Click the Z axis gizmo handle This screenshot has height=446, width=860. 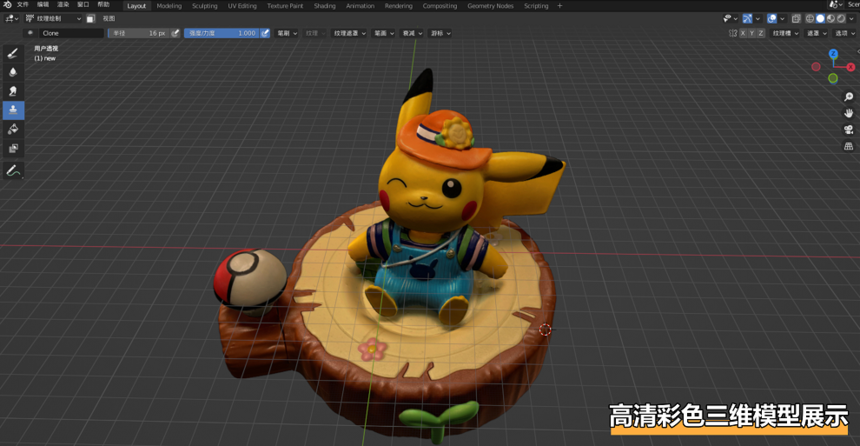(x=833, y=54)
